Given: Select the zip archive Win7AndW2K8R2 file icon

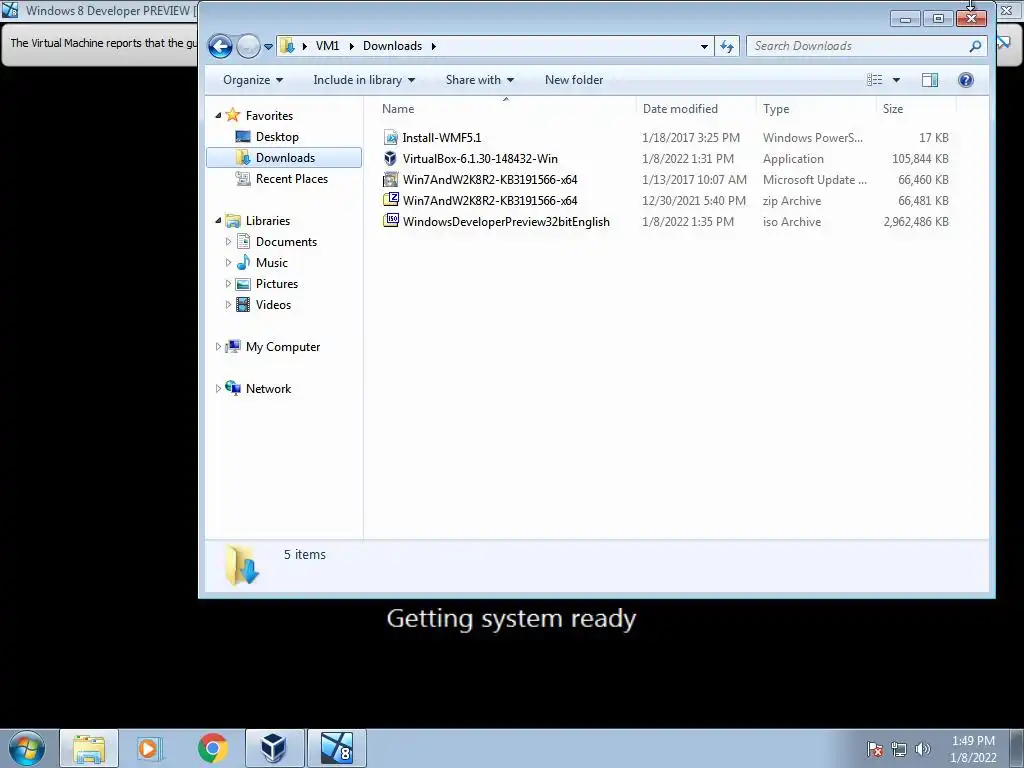Looking at the screenshot, I should [391, 200].
